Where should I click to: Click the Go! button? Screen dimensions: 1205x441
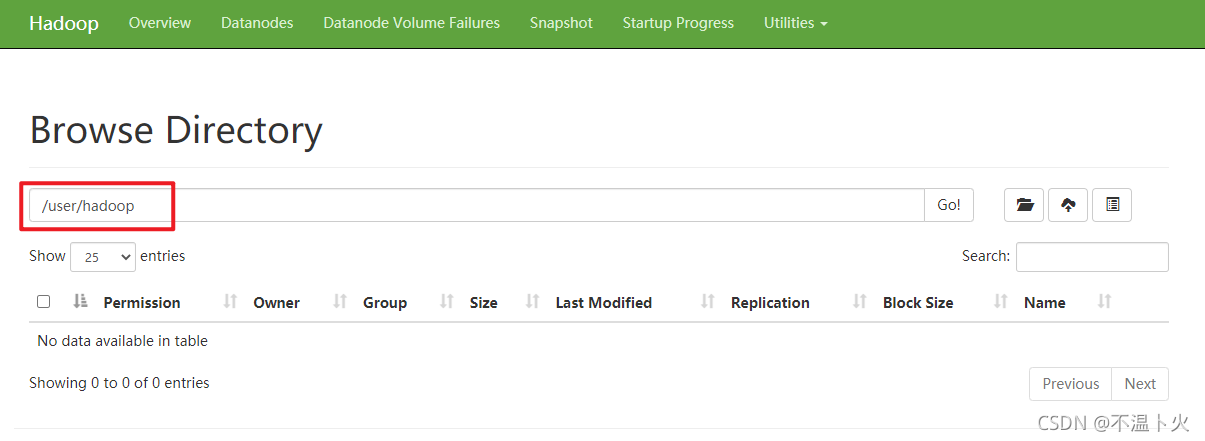(949, 205)
